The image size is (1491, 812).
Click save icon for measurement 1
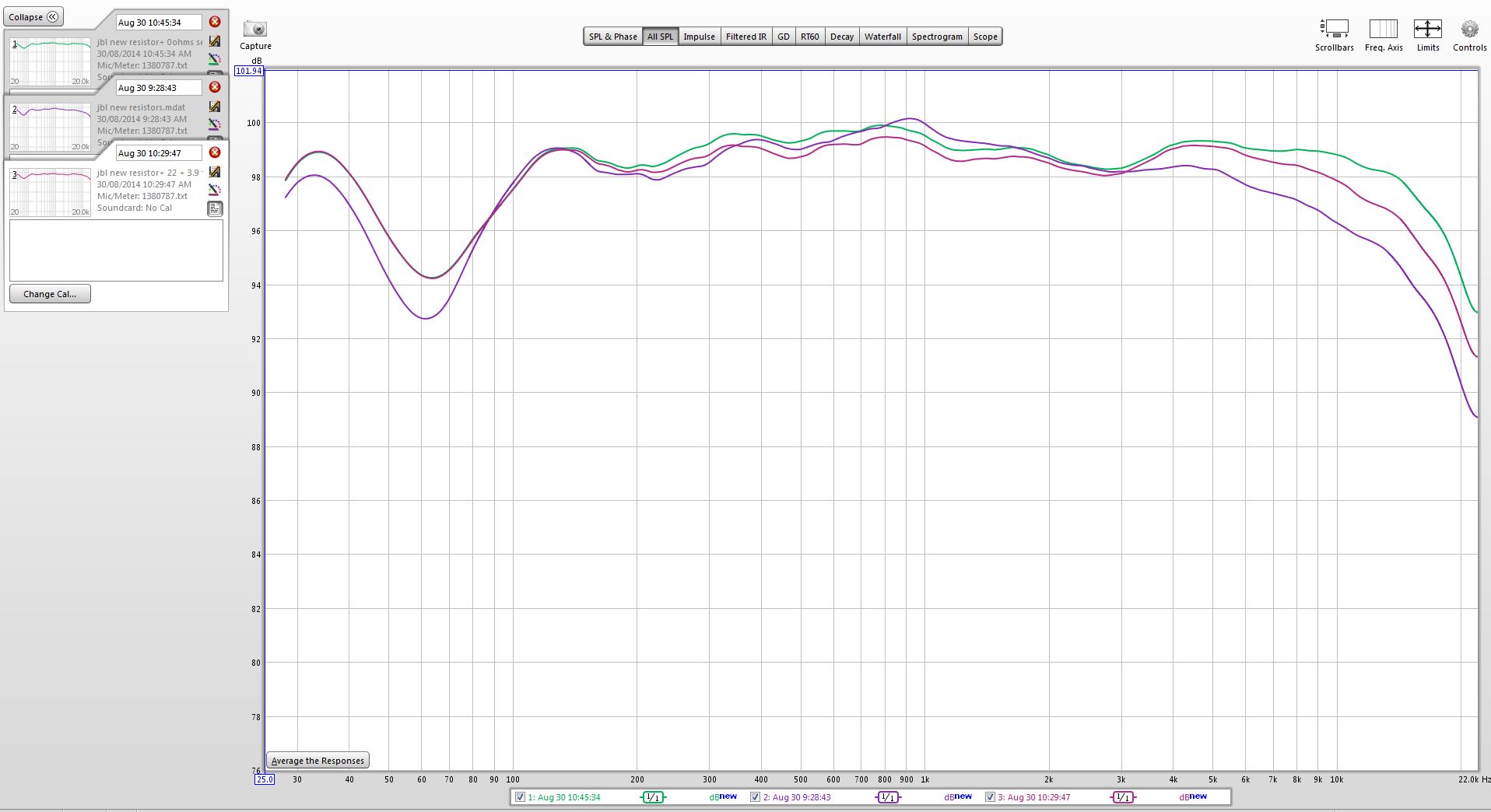(215, 41)
